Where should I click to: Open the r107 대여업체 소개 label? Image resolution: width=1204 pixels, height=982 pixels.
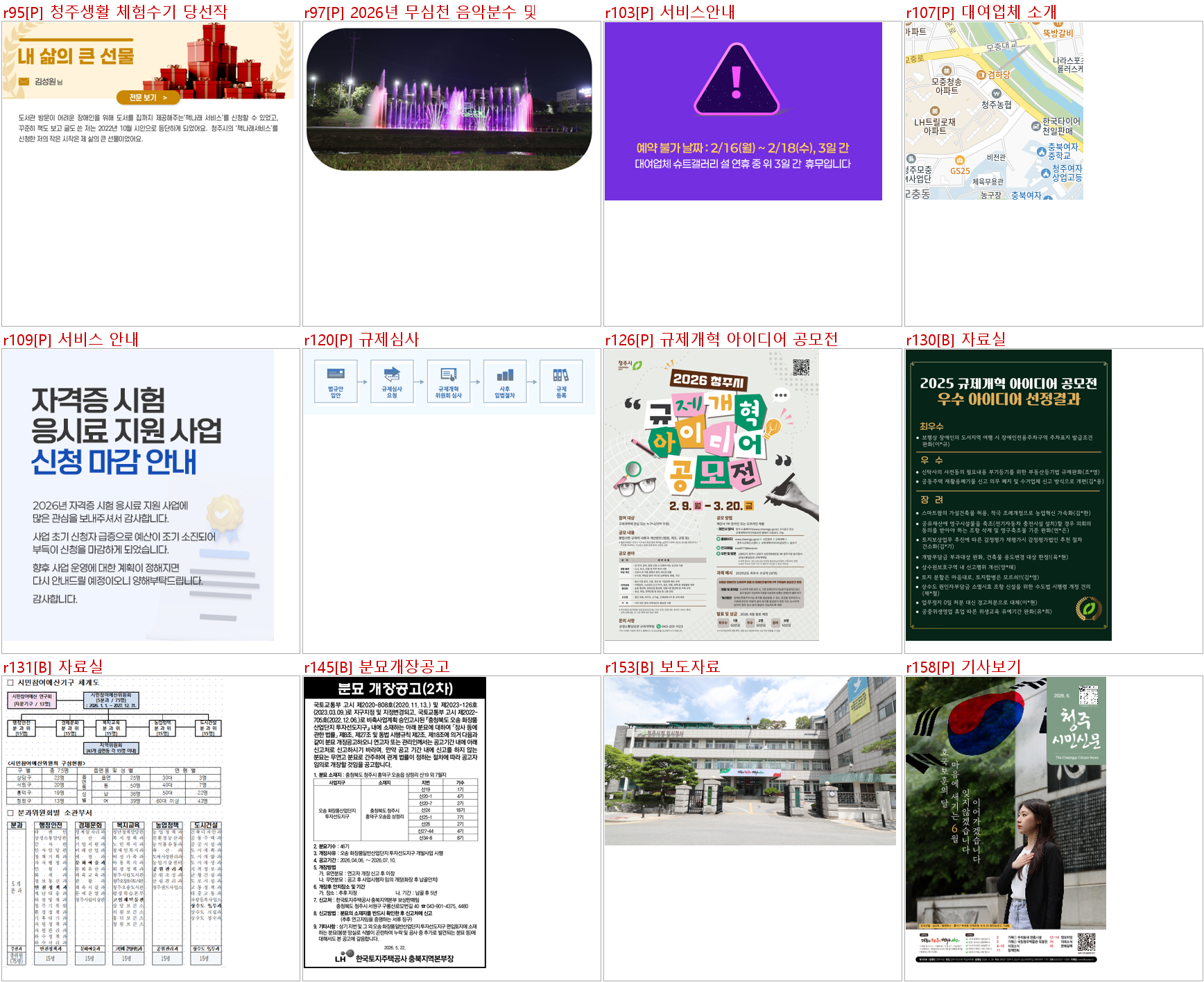(x=981, y=12)
